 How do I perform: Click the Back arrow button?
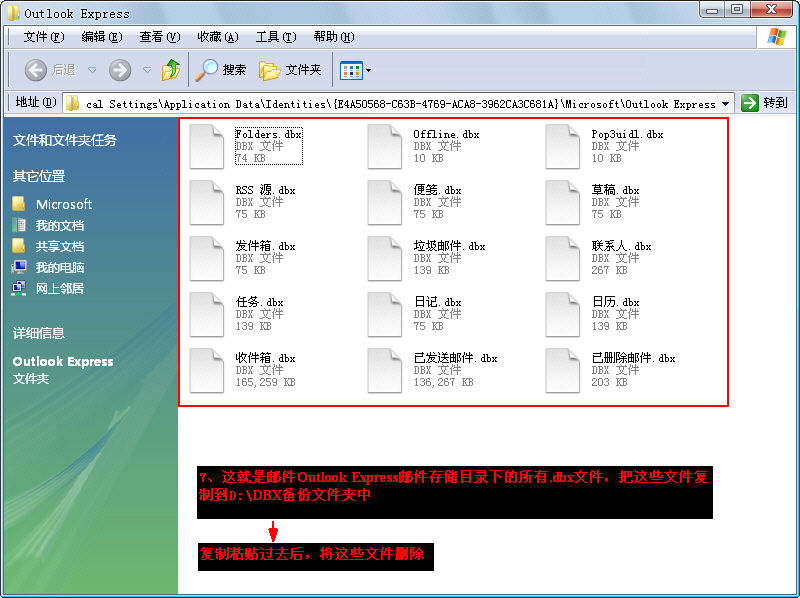click(36, 70)
